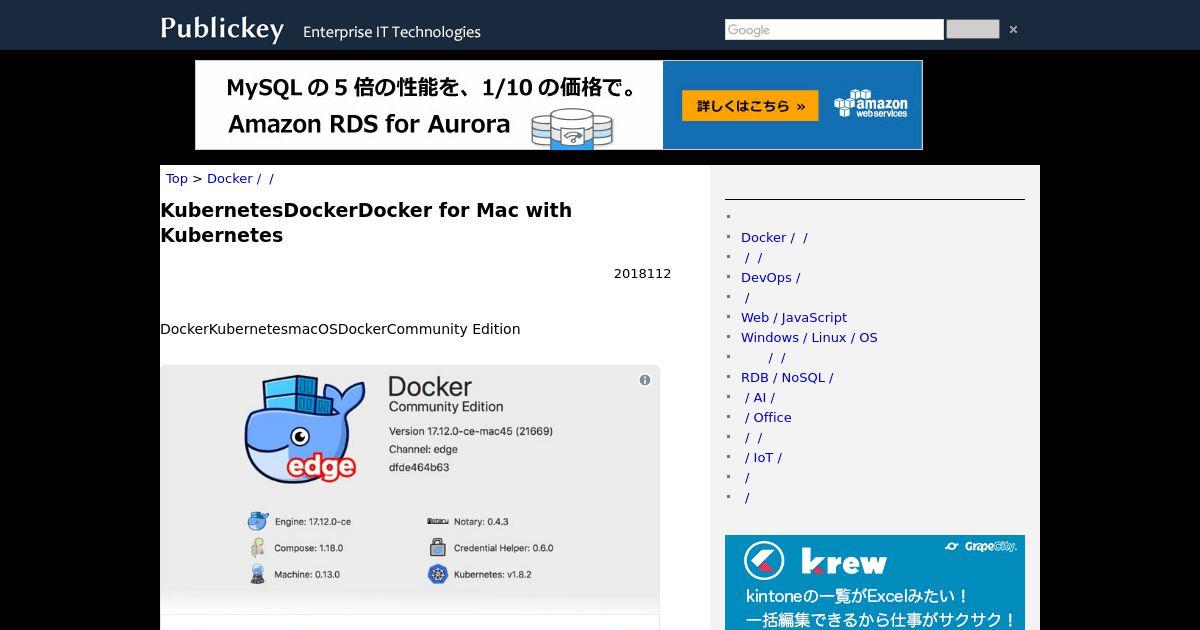1200x630 pixels.
Task: Open sidebar Windows / Linux / OS link
Action: tap(809, 338)
